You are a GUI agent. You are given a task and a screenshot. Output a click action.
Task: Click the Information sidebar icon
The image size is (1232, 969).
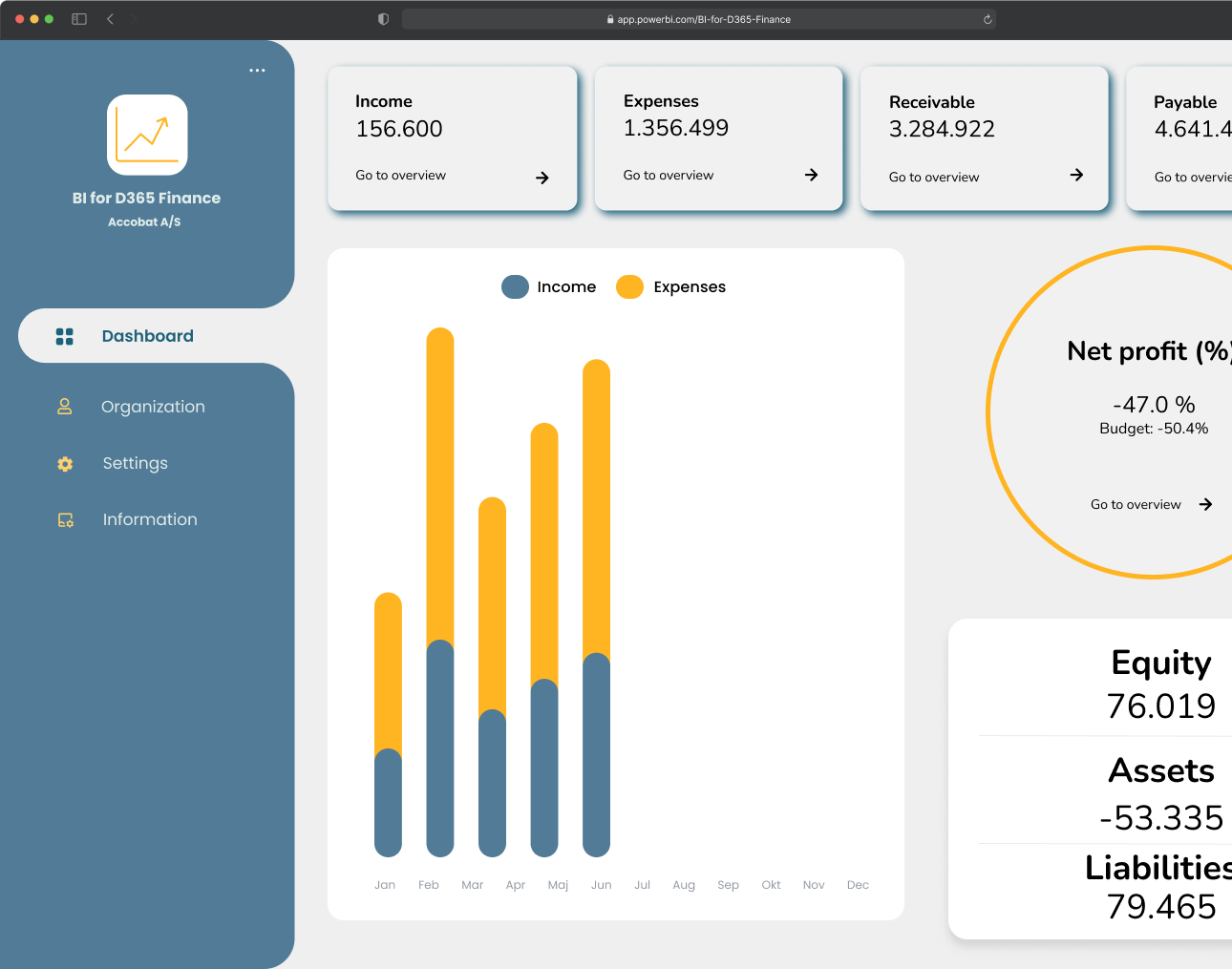tap(65, 520)
